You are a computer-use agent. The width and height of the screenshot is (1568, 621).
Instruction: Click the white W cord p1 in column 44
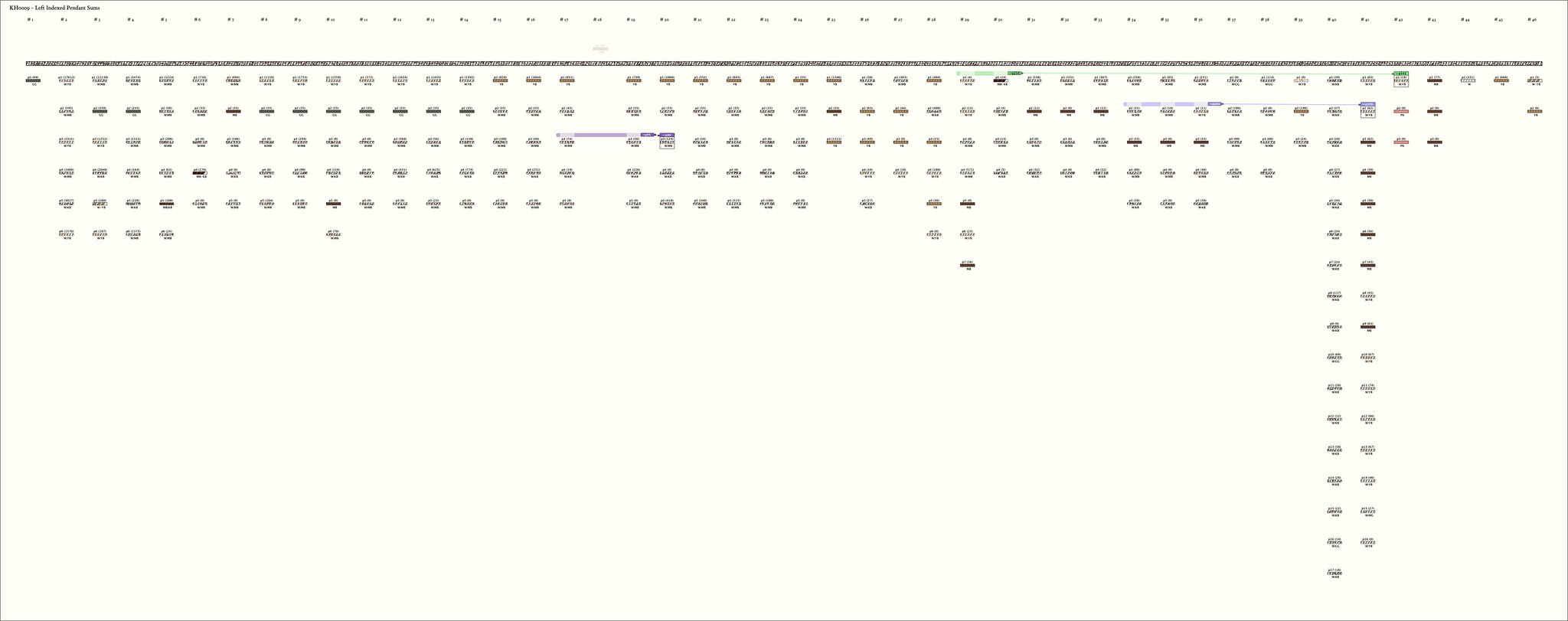[x=1468, y=80]
